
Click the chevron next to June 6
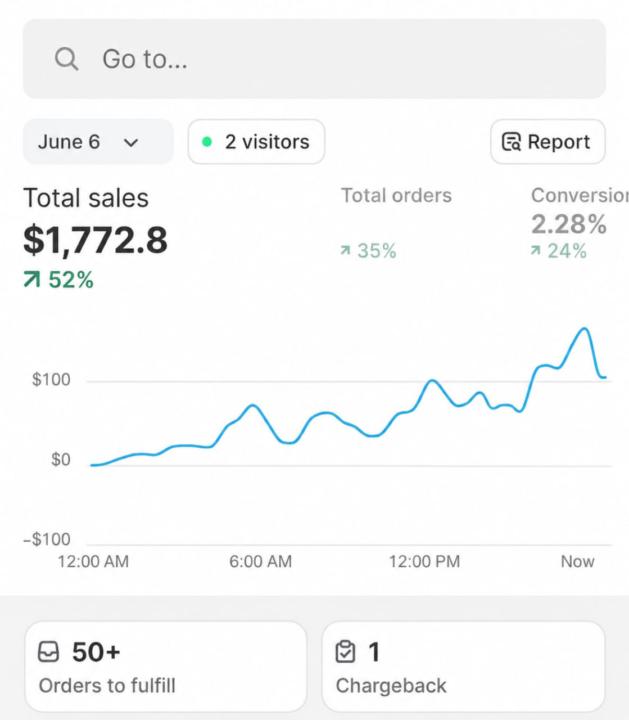pyautogui.click(x=131, y=143)
